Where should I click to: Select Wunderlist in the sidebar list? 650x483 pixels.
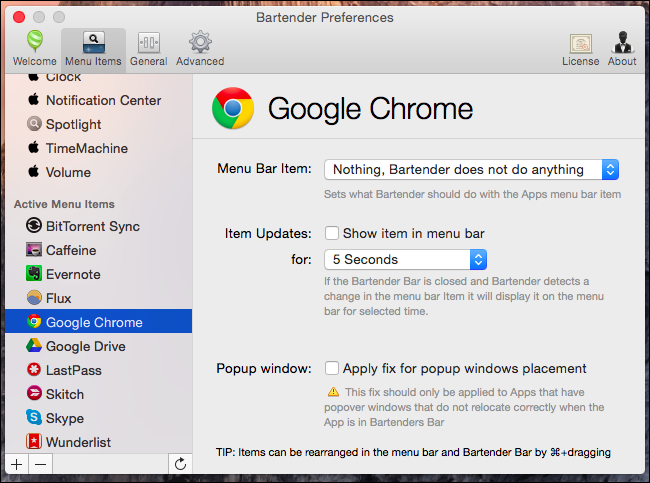pyautogui.click(x=78, y=442)
